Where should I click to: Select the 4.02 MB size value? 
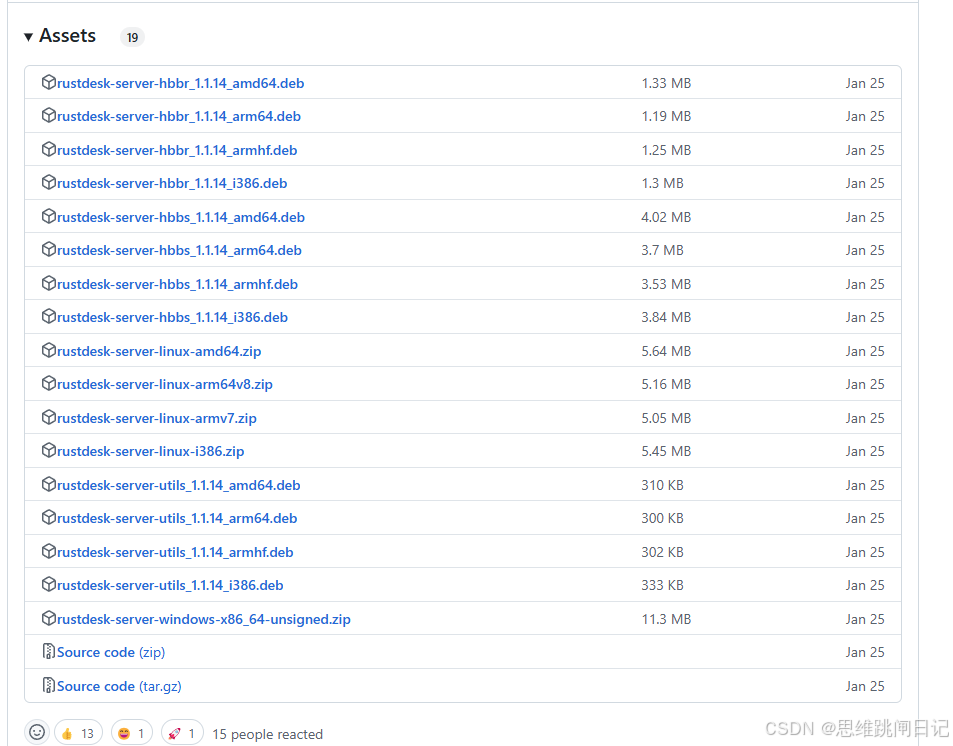666,217
